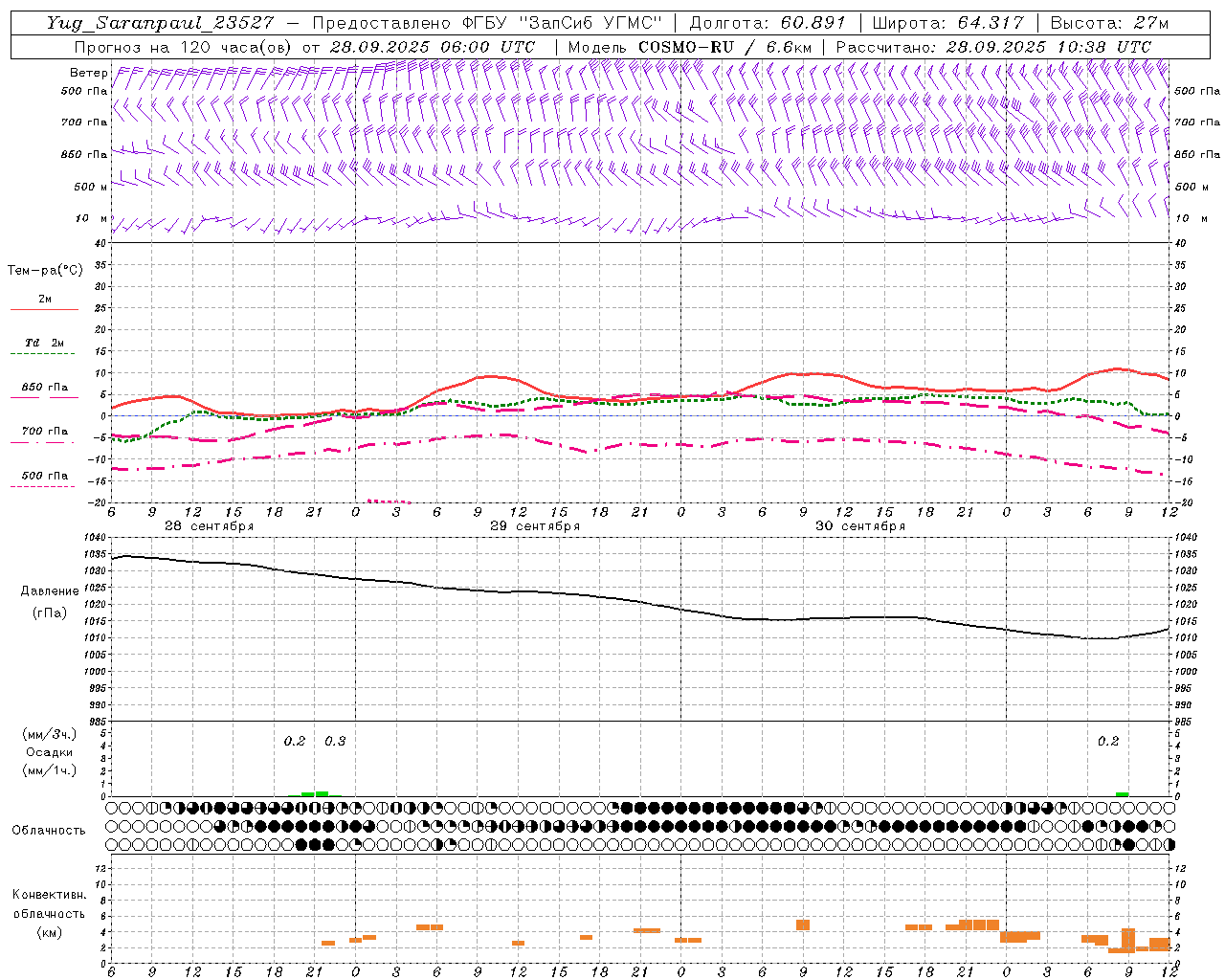Click 'Прогноз на 120 часа(ов)' forecast text
Image resolution: width=1225 pixels, height=980 pixels.
[184, 47]
